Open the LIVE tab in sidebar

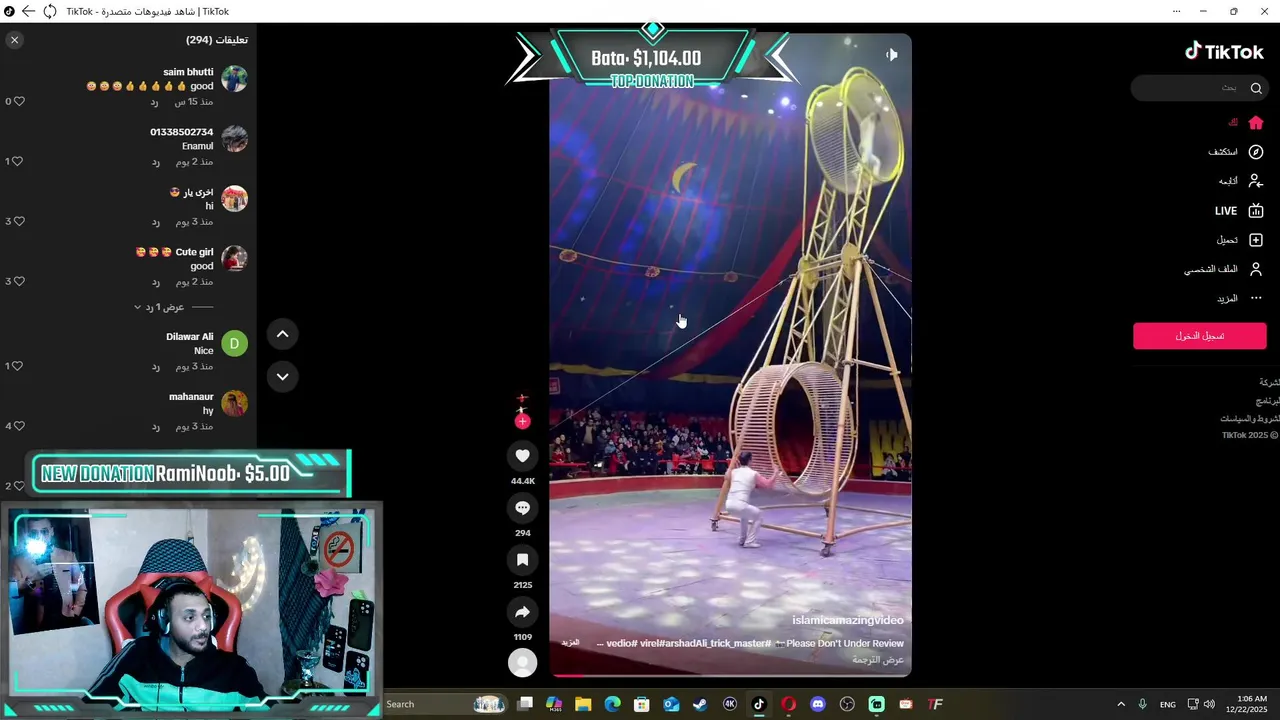point(1239,211)
